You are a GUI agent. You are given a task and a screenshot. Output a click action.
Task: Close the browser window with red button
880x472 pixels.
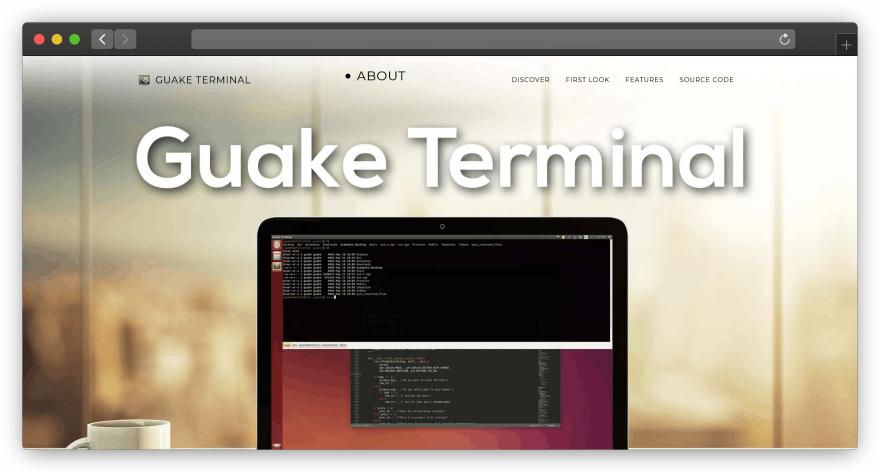pyautogui.click(x=39, y=39)
